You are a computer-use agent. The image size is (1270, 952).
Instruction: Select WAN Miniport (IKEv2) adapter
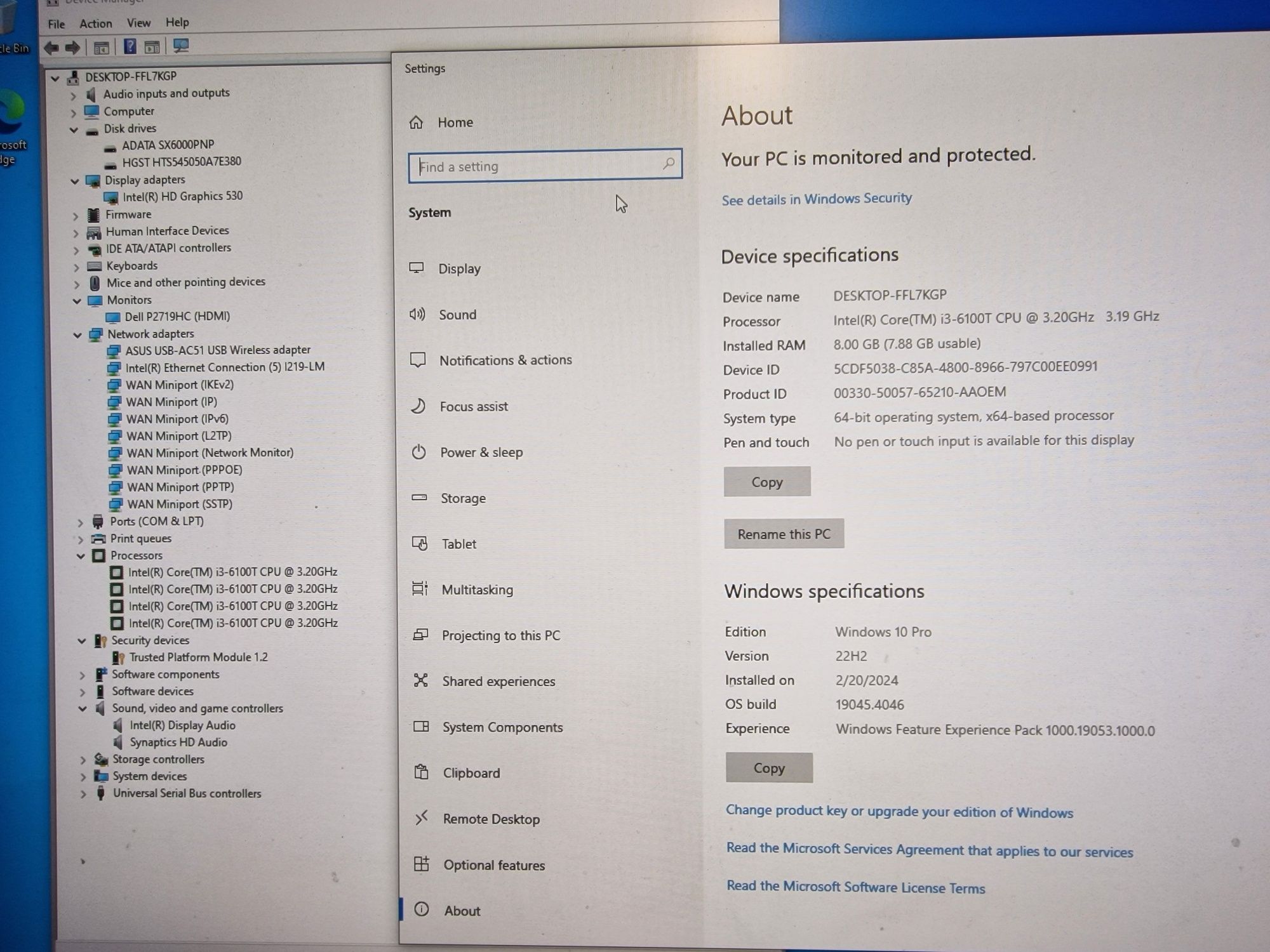(180, 385)
